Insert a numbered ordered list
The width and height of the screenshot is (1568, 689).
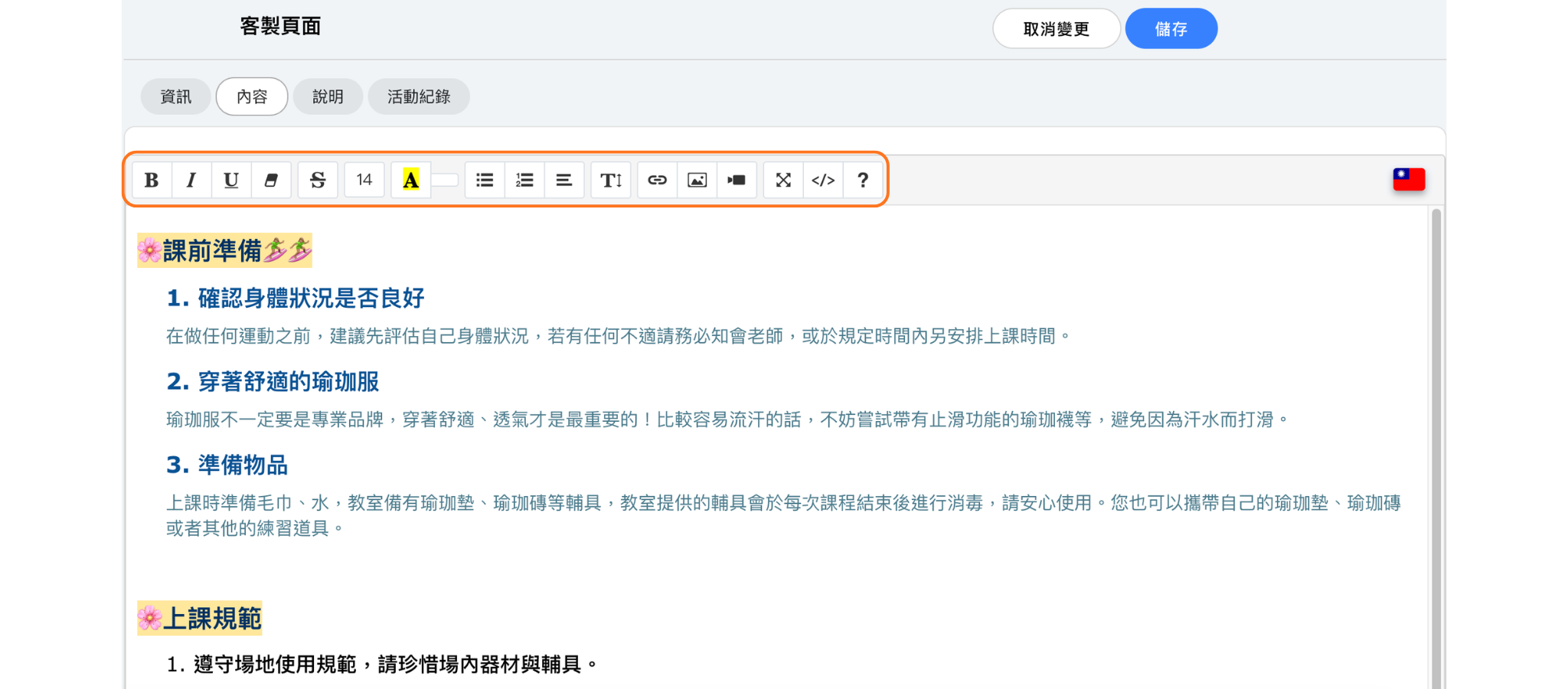(524, 180)
